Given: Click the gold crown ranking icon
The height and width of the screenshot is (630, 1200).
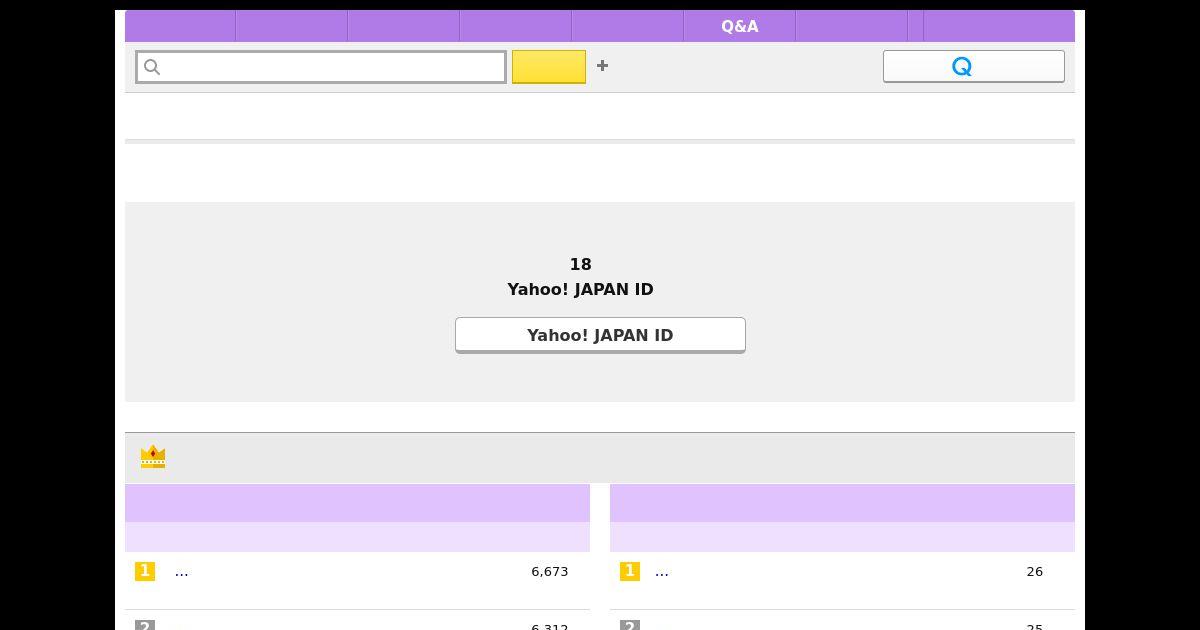Looking at the screenshot, I should tap(153, 456).
